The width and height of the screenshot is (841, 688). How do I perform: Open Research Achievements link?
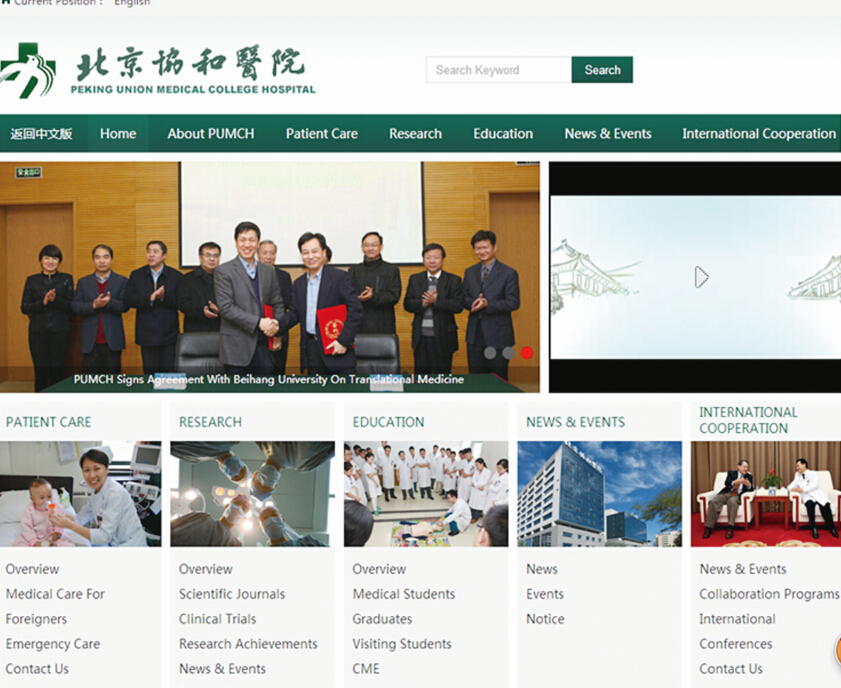(248, 643)
